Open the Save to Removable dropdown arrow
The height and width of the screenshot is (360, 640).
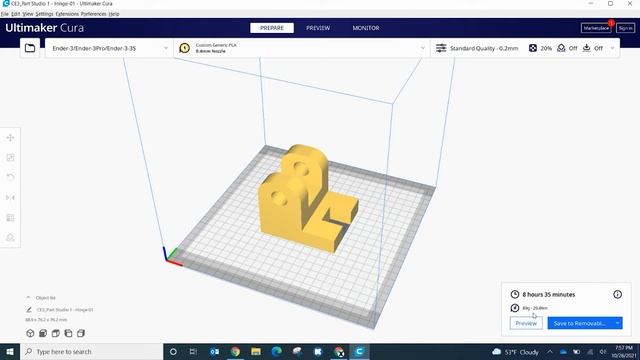tap(618, 323)
